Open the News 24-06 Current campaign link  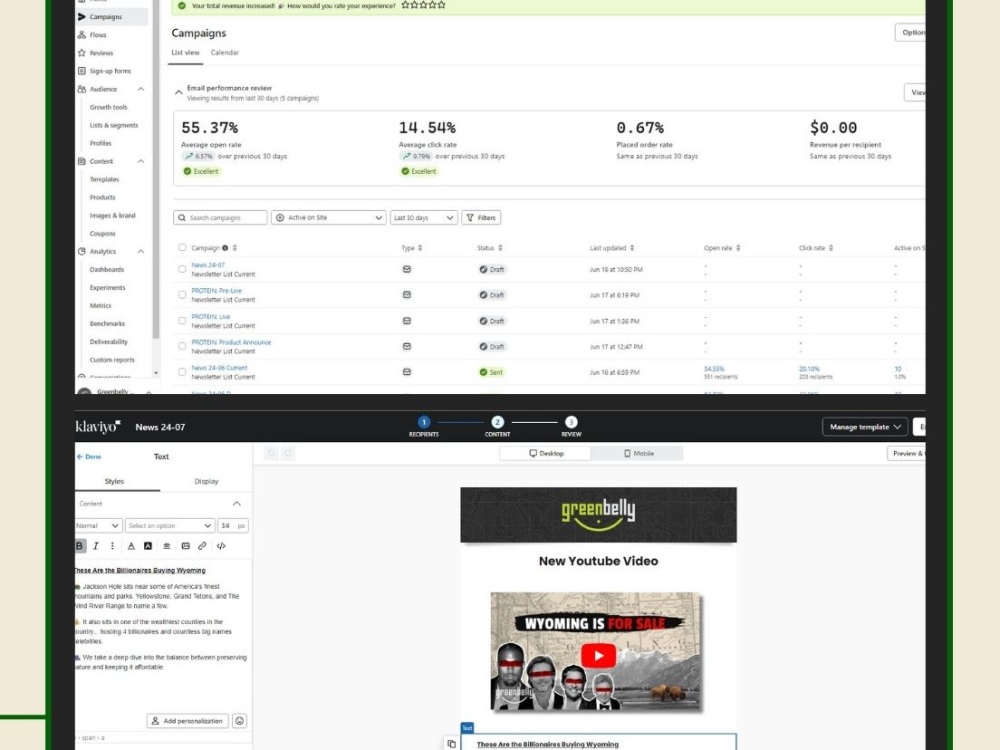coord(219,367)
